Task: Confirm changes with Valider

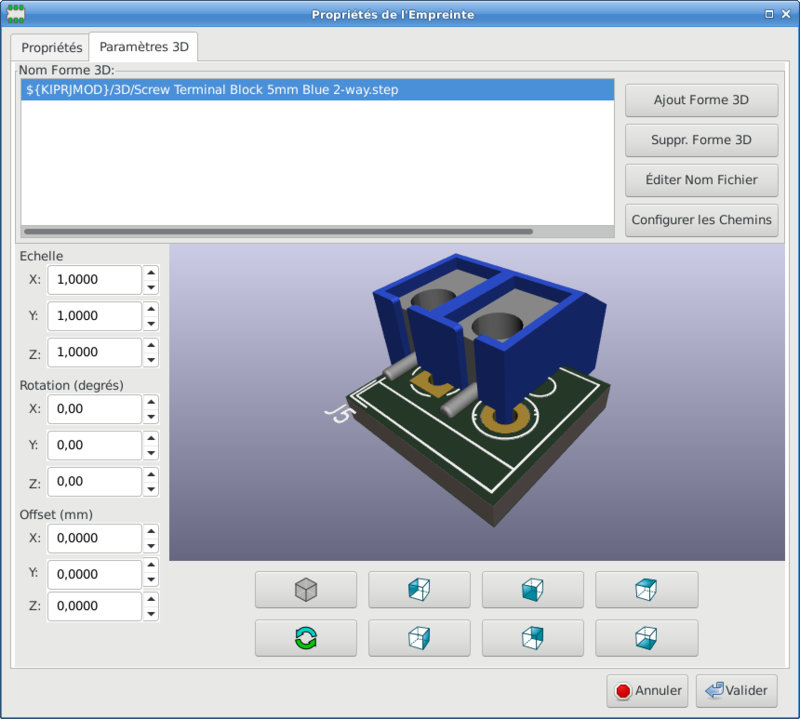Action: pos(737,690)
